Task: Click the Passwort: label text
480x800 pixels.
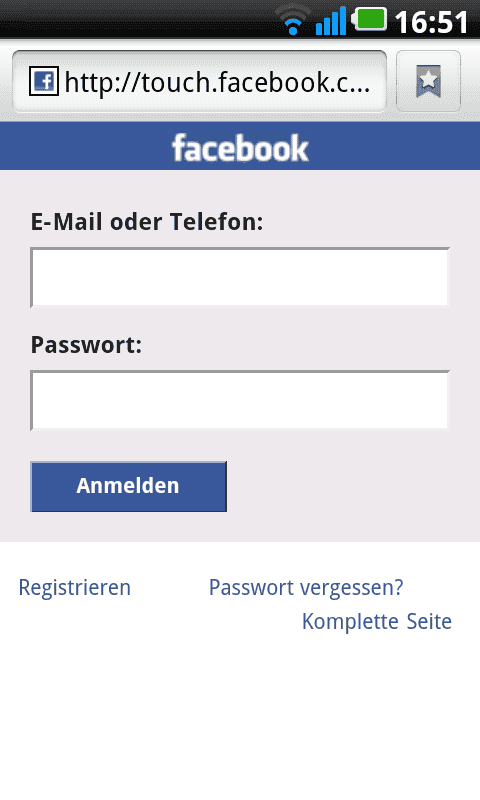Action: click(86, 345)
